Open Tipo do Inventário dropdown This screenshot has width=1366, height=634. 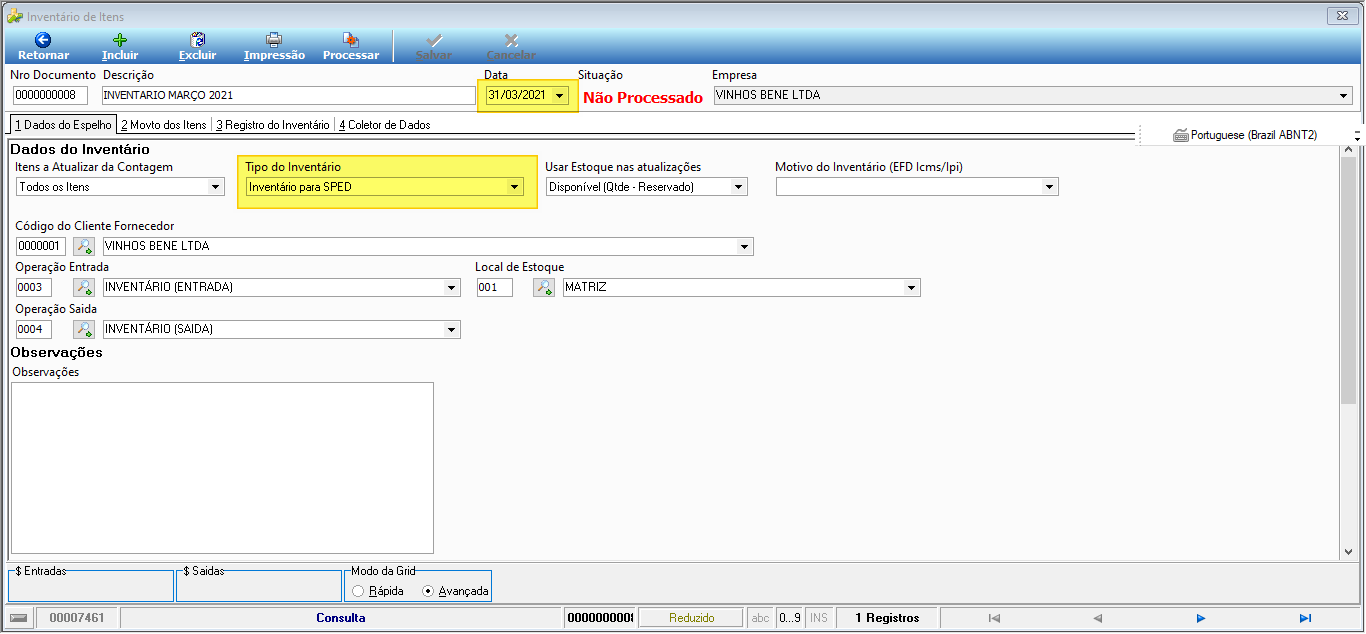(514, 187)
